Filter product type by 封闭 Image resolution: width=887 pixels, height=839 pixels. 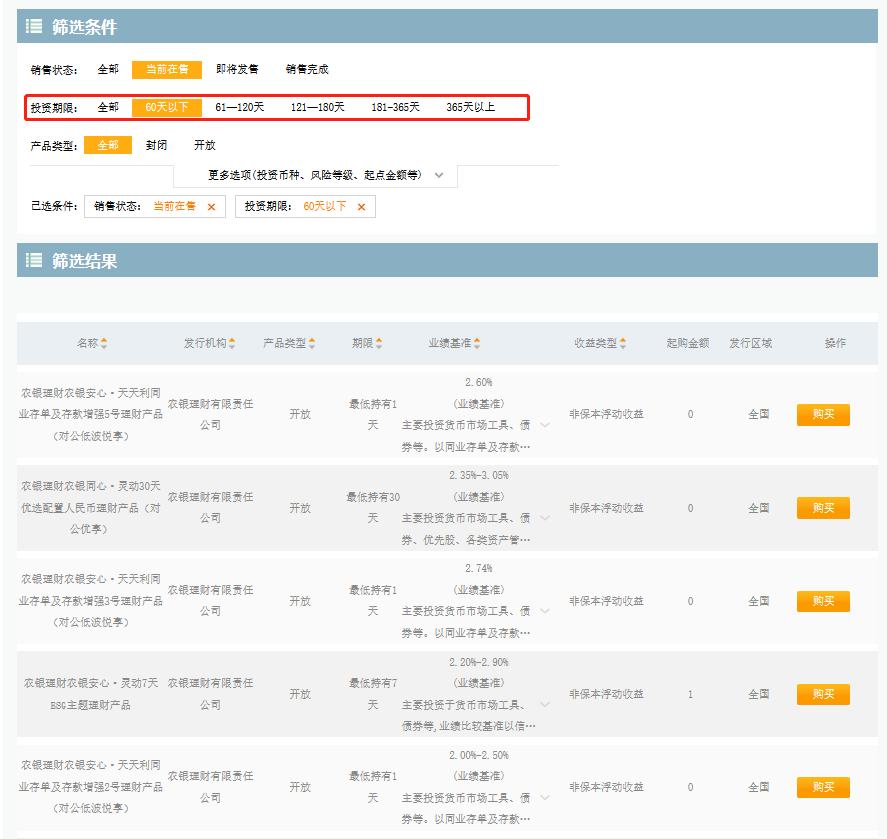(156, 145)
